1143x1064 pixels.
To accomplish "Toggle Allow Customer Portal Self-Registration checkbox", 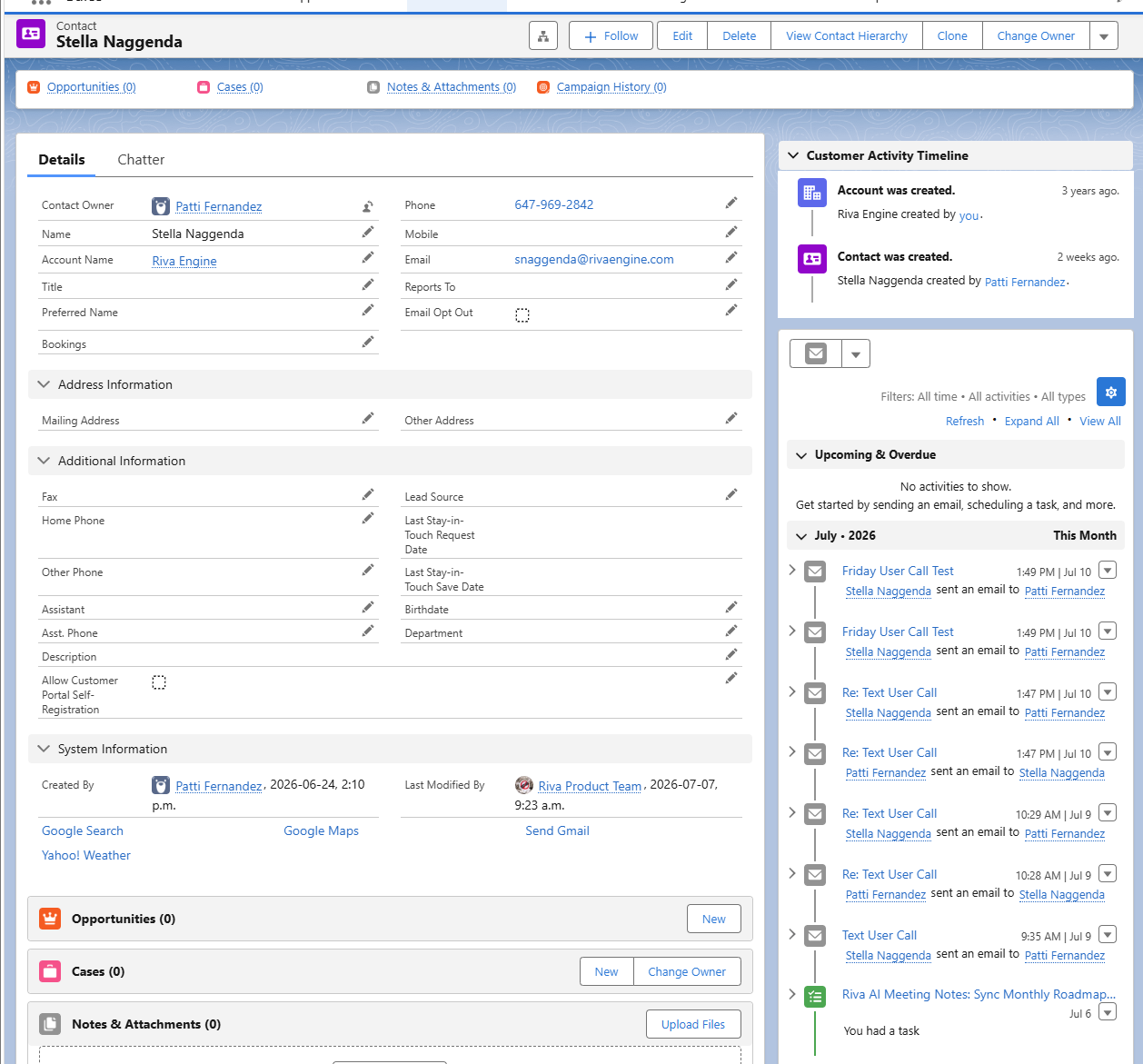I will pyautogui.click(x=159, y=682).
